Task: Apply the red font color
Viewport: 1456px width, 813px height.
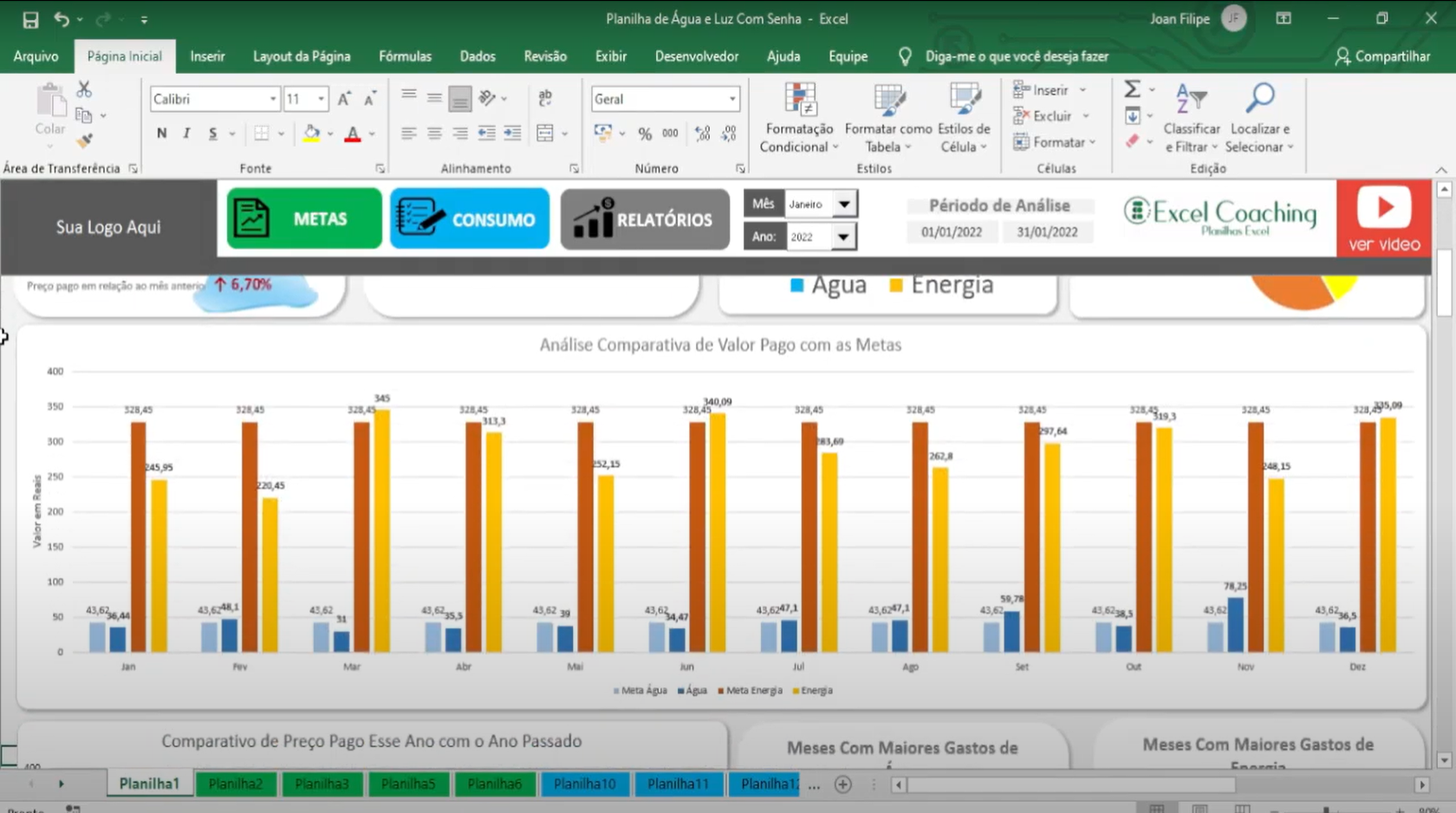Action: [x=353, y=133]
